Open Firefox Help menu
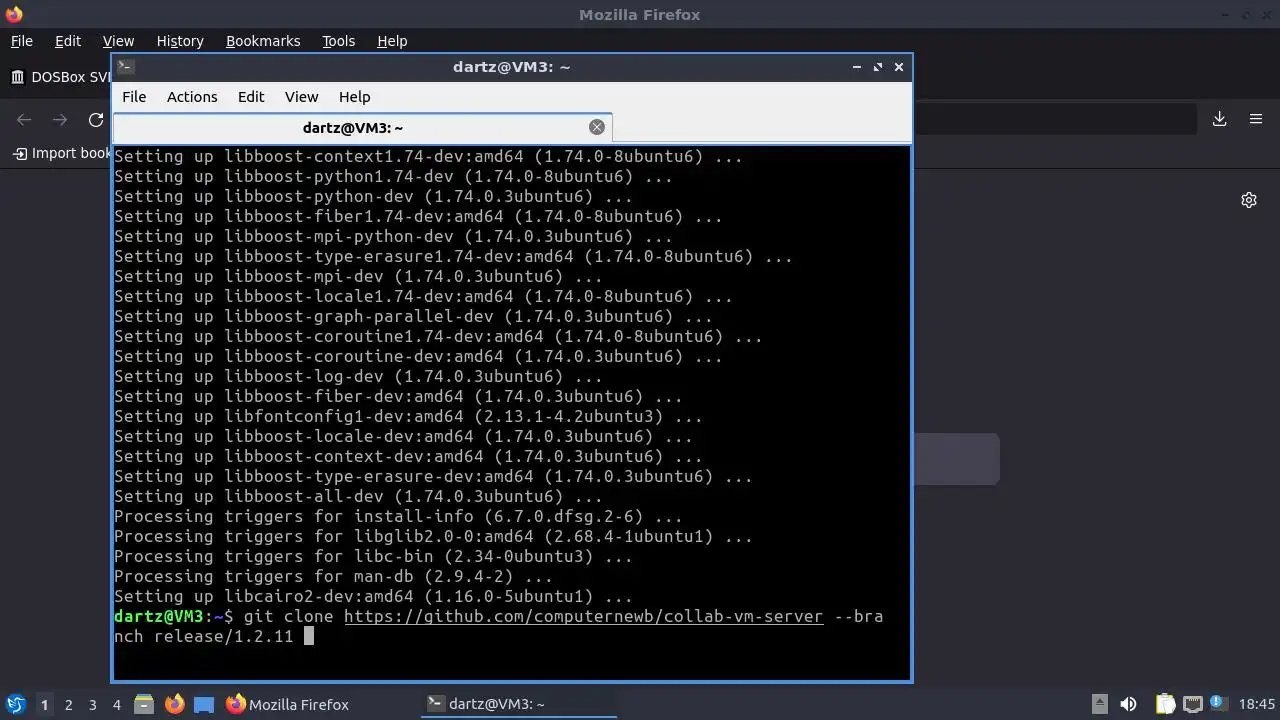Screen dimensions: 1280x720 (x=392, y=41)
